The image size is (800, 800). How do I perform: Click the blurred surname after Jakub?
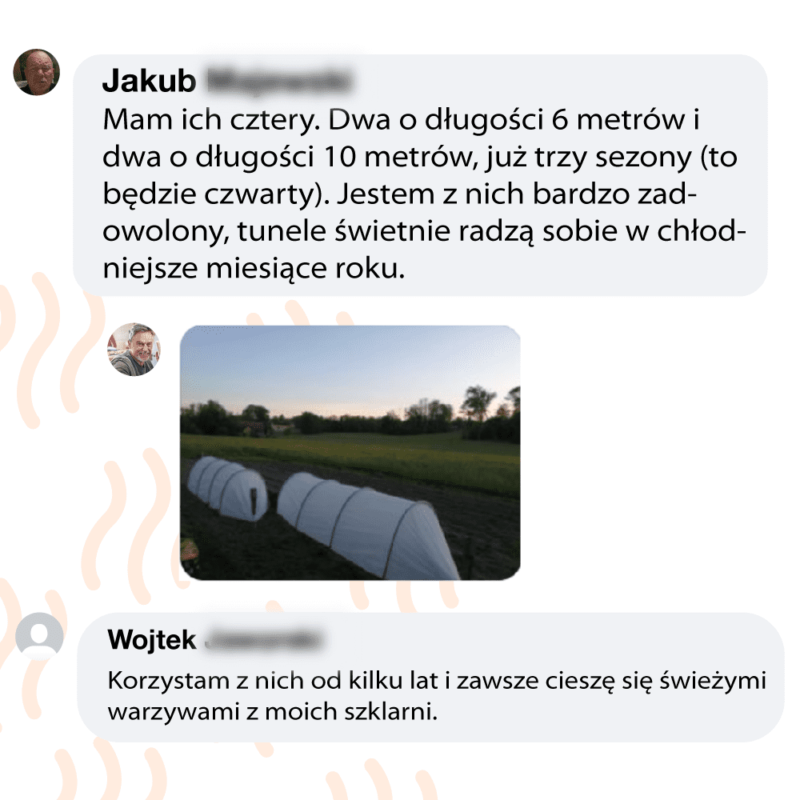pos(279,81)
